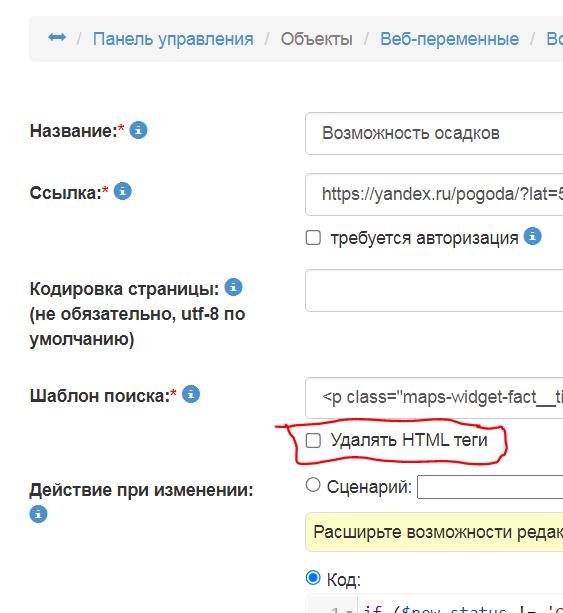Open Панель управления breadcrumb link
Viewport: 563px width, 613px height.
tap(173, 39)
